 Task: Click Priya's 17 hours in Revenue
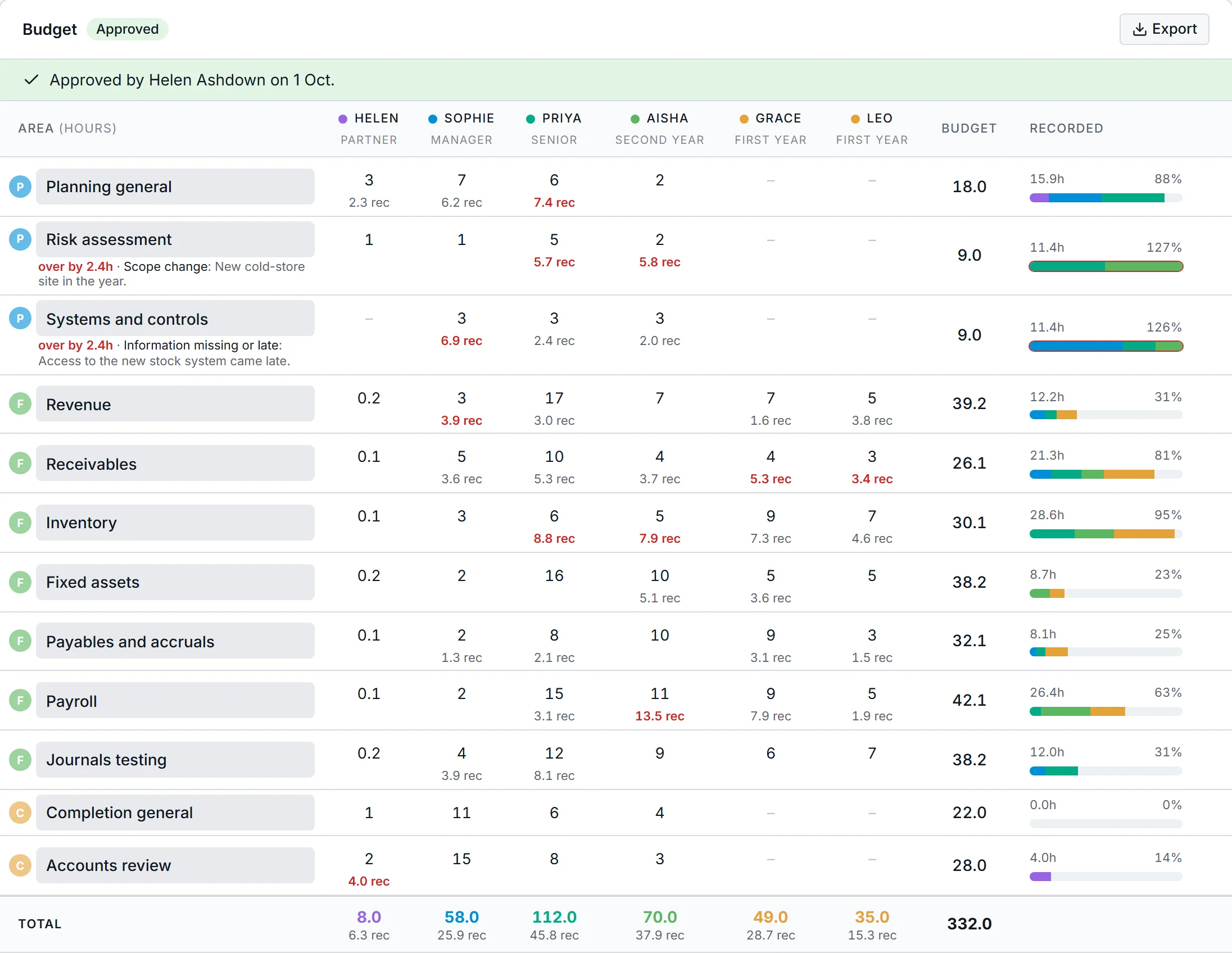coord(554,399)
